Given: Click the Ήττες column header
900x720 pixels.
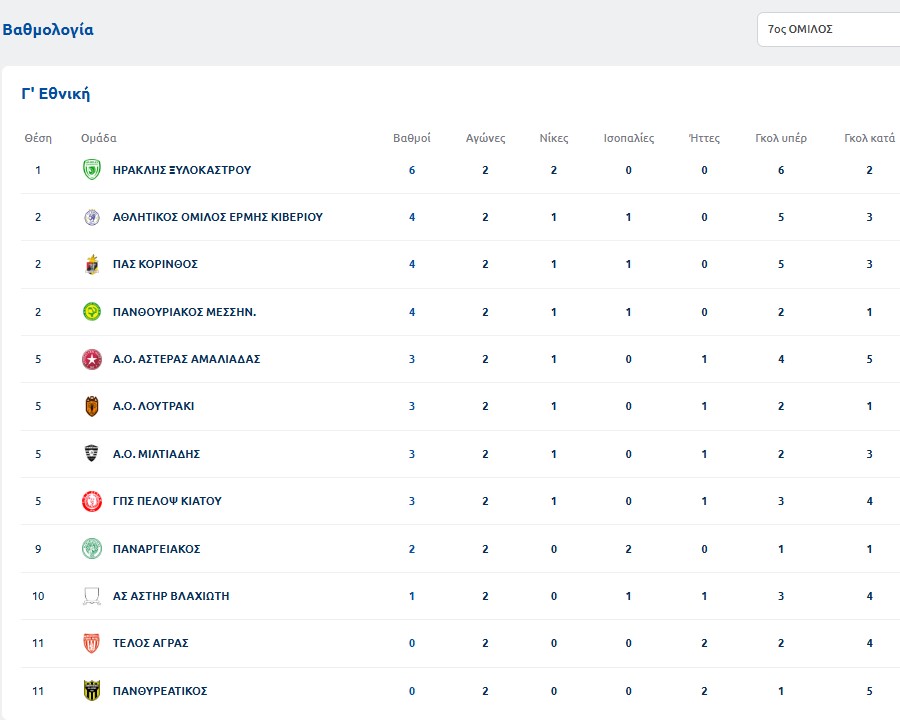Looking at the screenshot, I should coord(704,138).
